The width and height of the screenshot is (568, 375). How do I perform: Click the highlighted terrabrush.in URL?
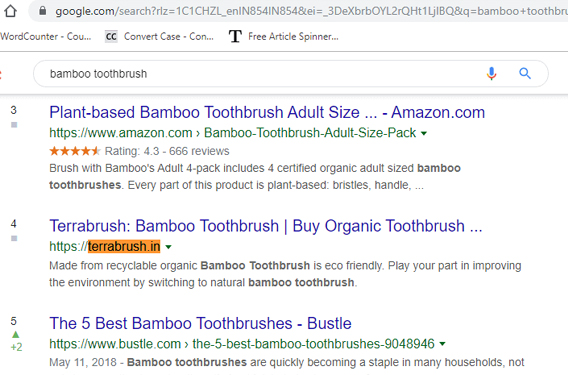tap(124, 247)
